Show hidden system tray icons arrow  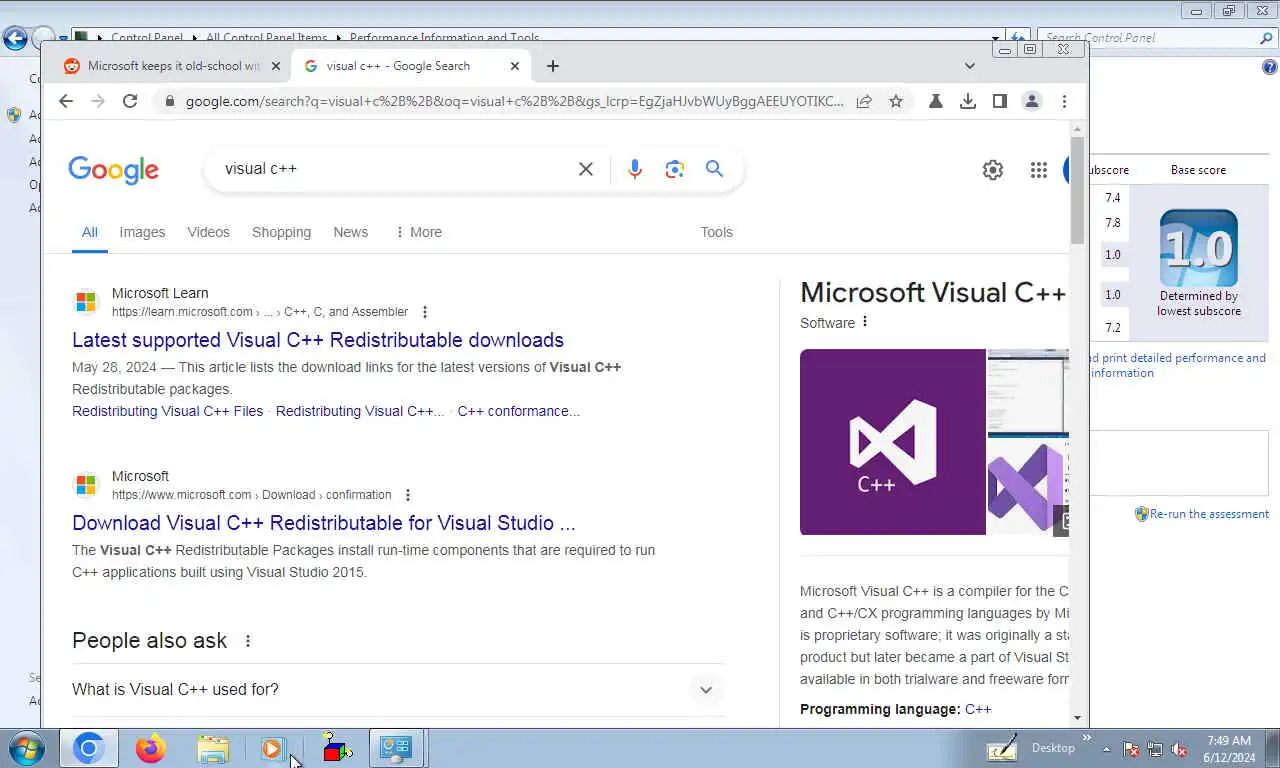point(1106,749)
